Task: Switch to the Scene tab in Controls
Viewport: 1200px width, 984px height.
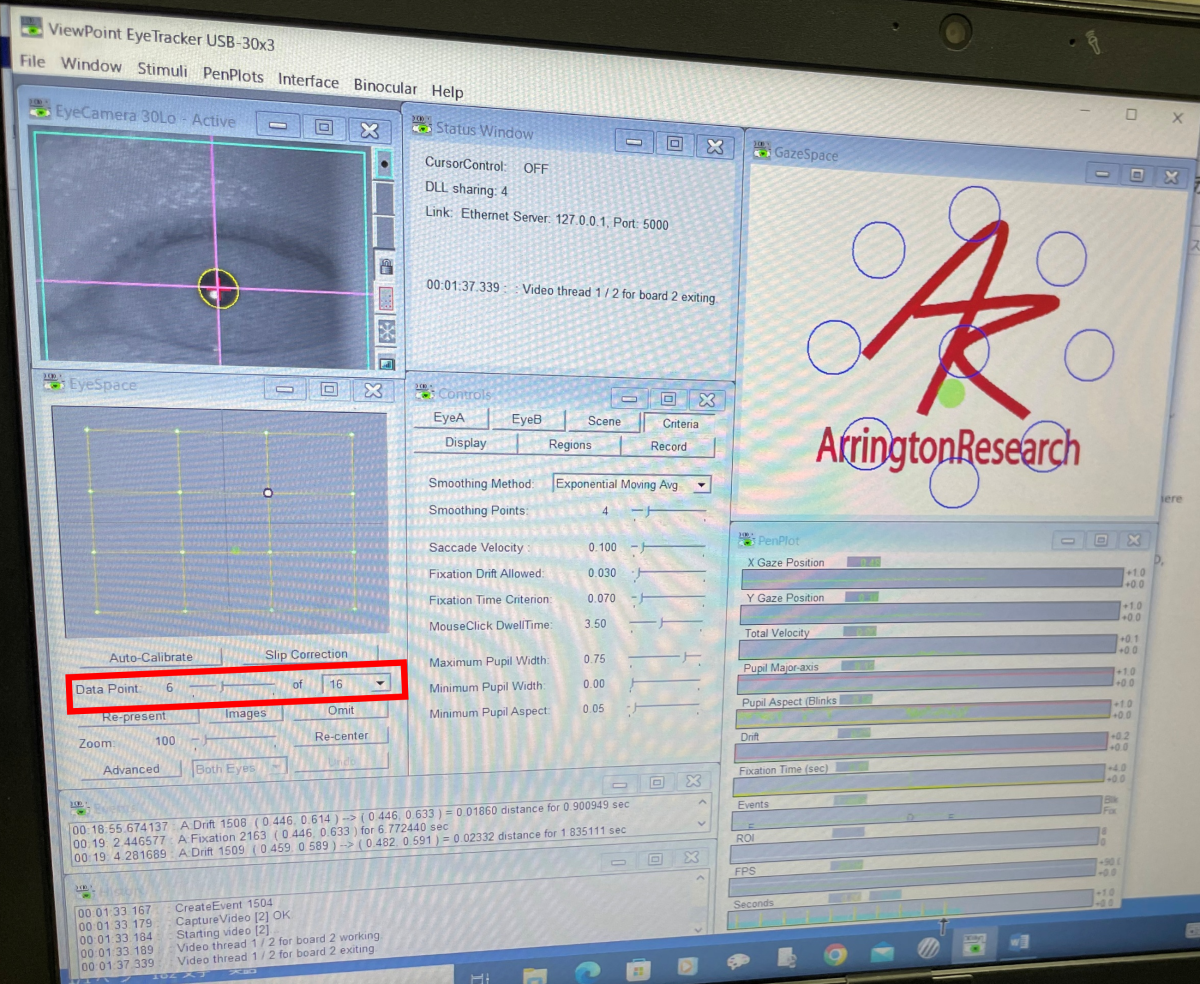Action: point(604,422)
